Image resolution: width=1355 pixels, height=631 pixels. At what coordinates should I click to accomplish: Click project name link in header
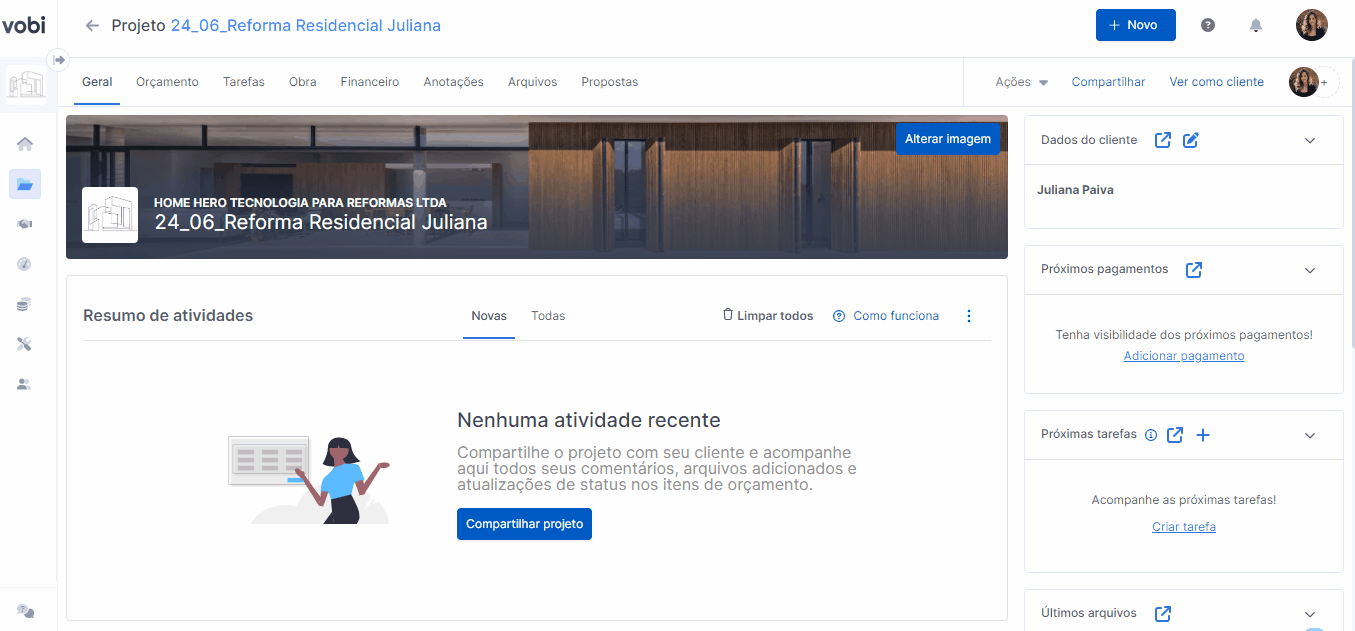[306, 26]
